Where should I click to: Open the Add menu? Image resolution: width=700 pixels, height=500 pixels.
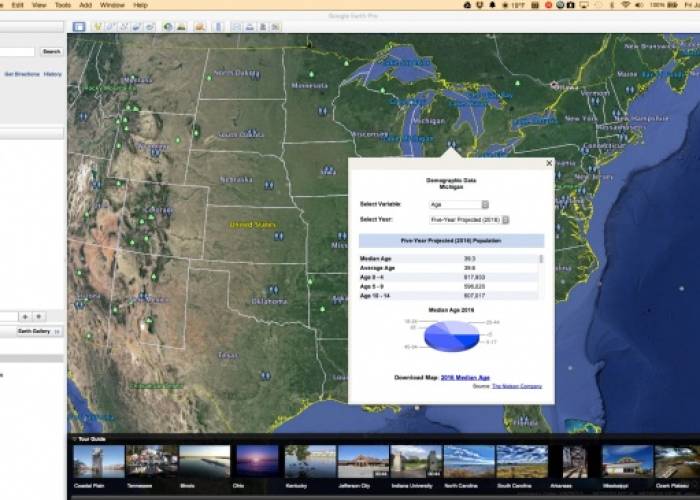85,5
